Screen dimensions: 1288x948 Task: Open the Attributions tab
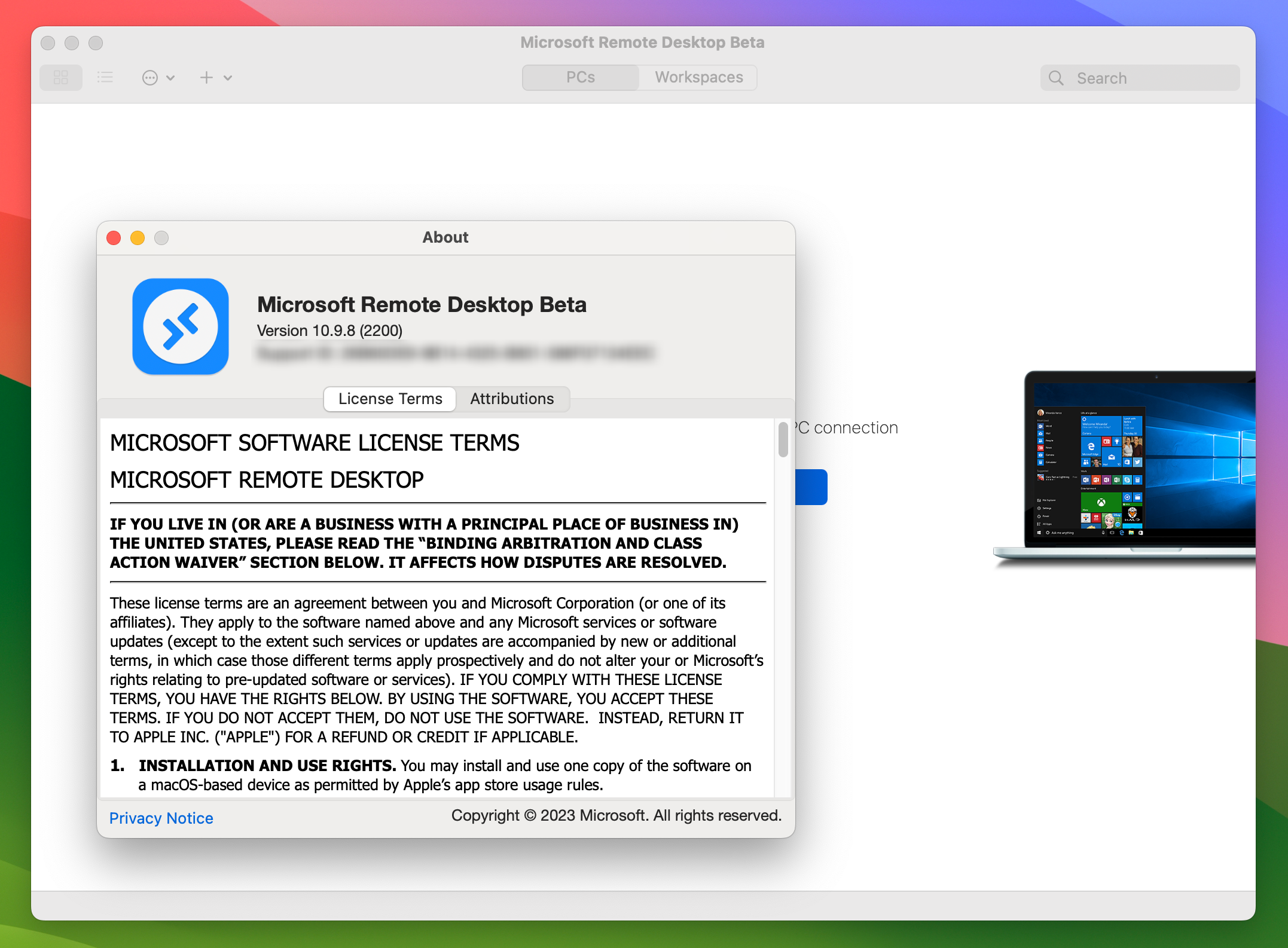(512, 399)
